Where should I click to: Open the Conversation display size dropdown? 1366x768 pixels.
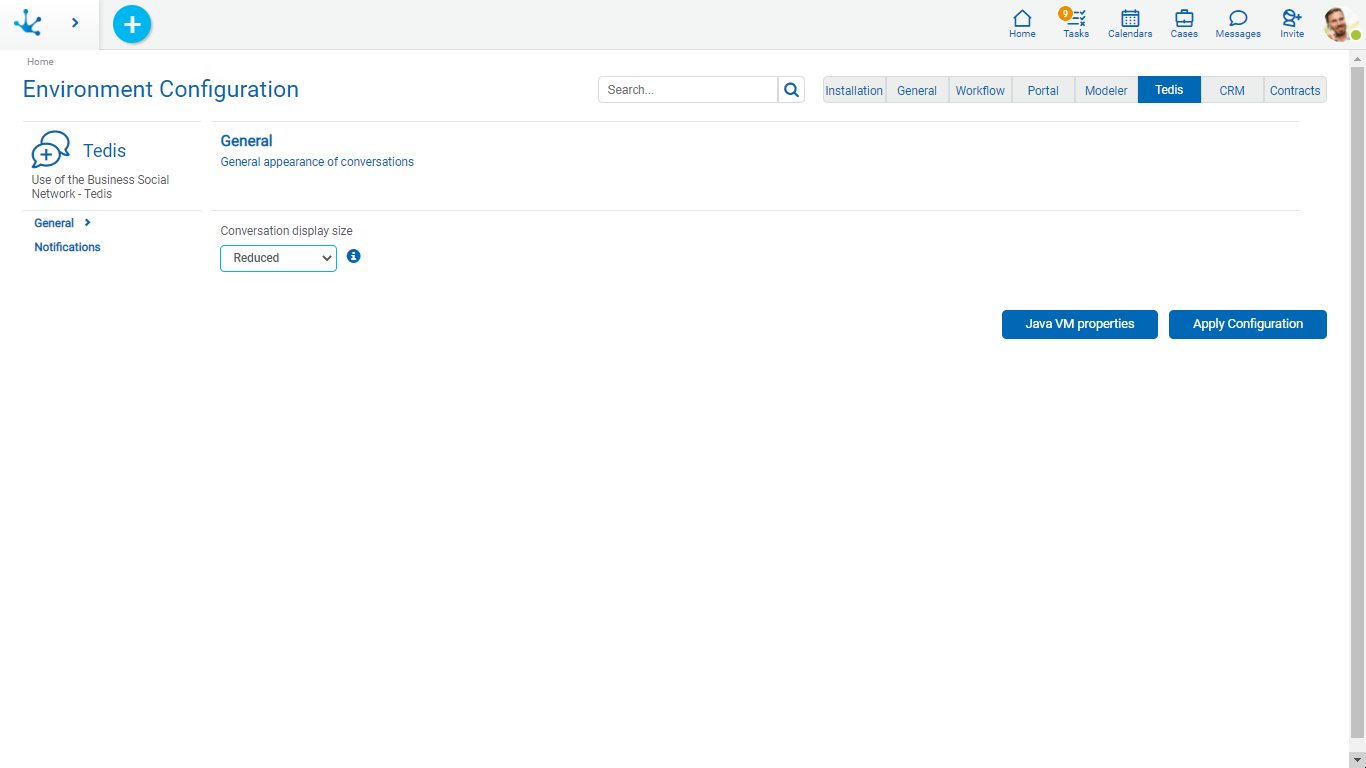(x=278, y=258)
